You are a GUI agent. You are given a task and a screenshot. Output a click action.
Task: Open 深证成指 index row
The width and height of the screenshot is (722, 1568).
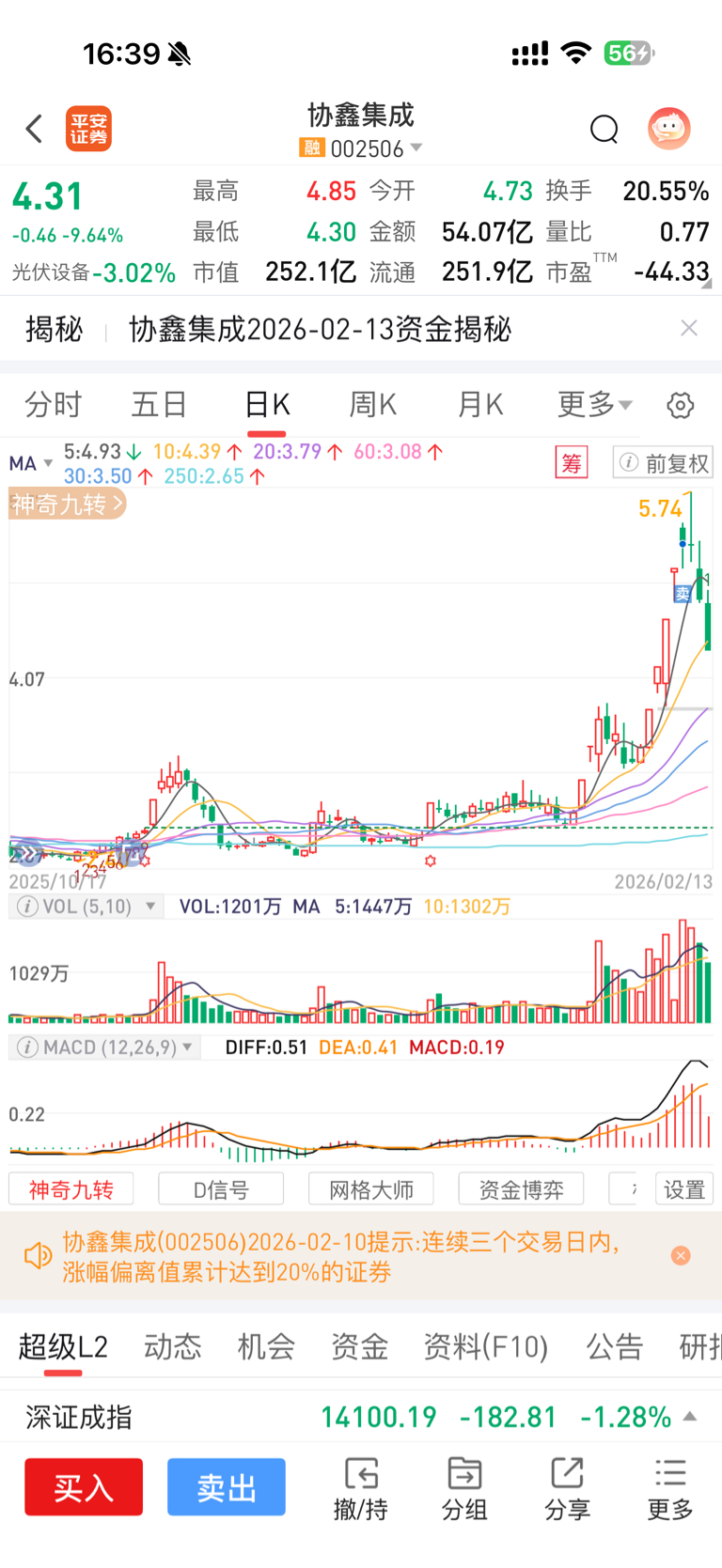point(361,1417)
